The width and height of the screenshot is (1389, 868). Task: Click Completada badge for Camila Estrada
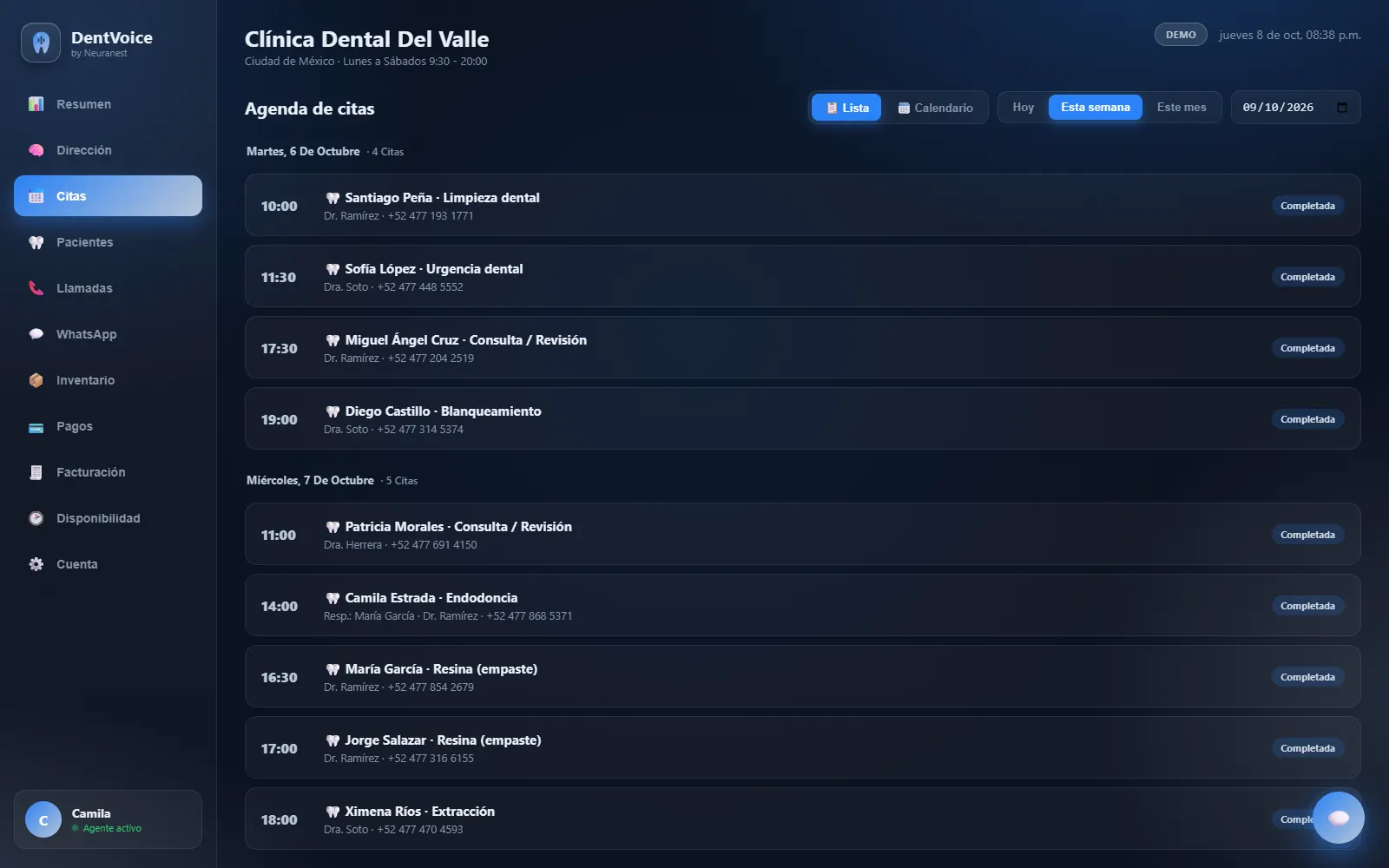click(x=1307, y=606)
